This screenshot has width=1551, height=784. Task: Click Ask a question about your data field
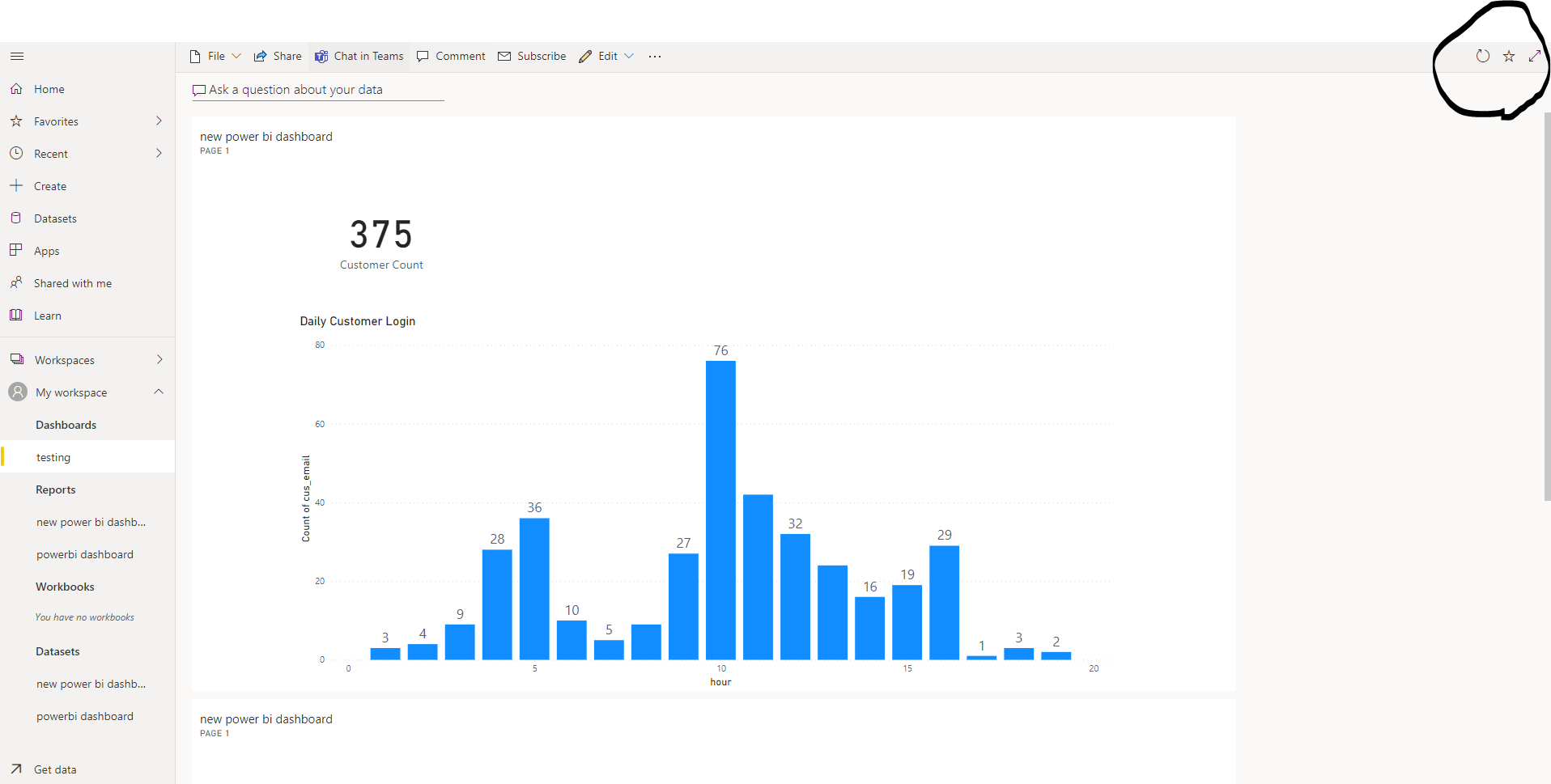pyautogui.click(x=318, y=90)
